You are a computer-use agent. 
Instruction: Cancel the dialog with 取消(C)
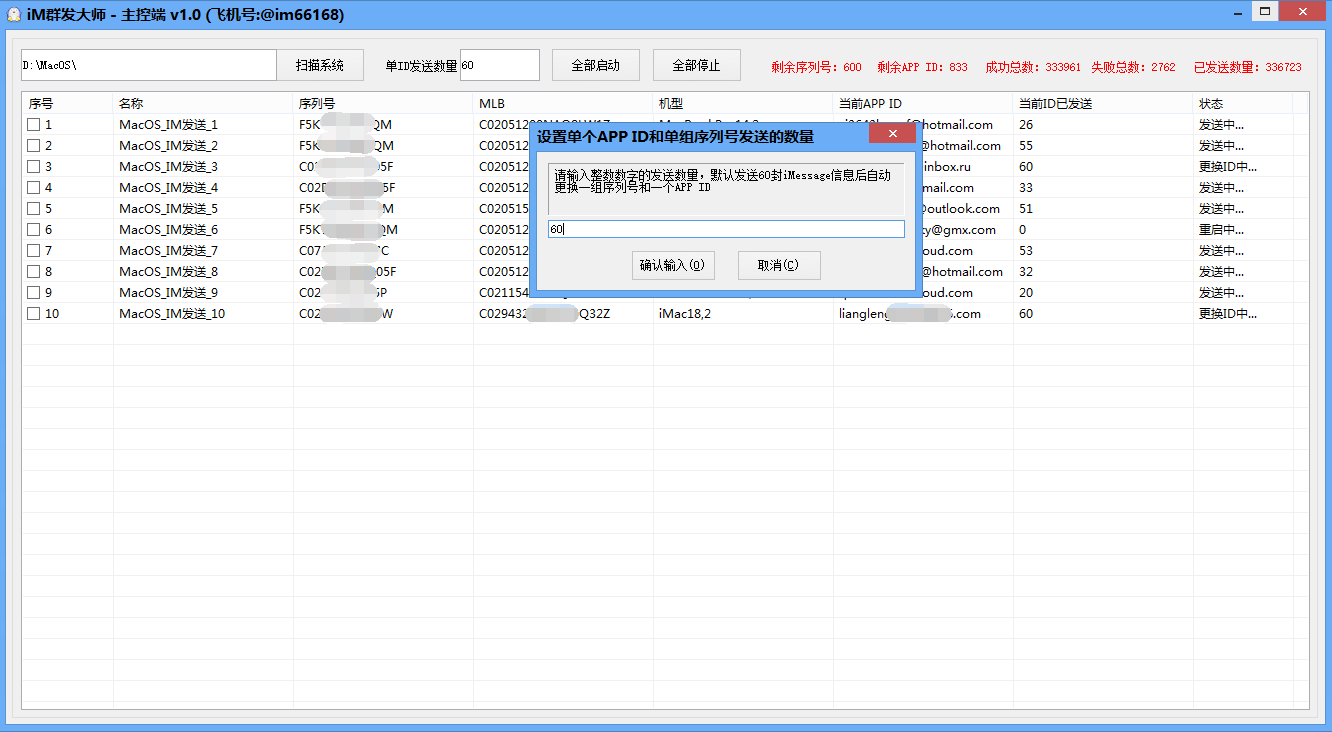[x=779, y=265]
